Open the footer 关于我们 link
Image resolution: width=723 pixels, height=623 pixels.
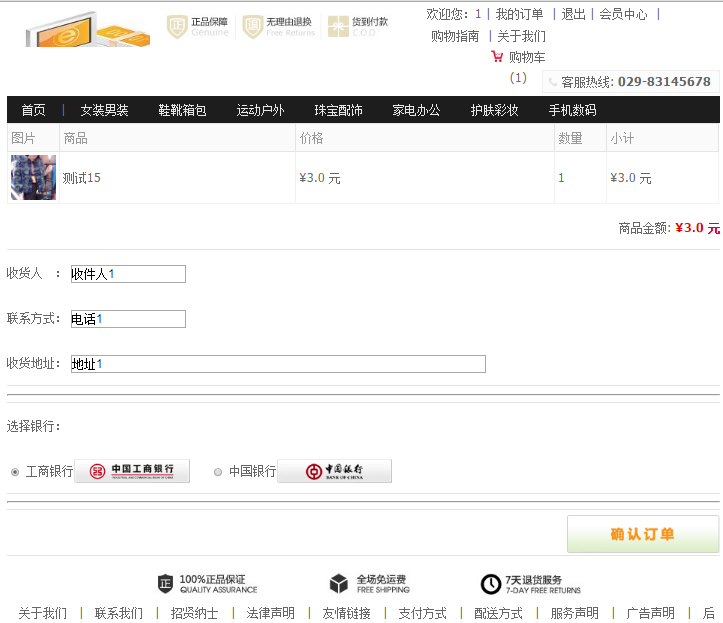coord(43,613)
